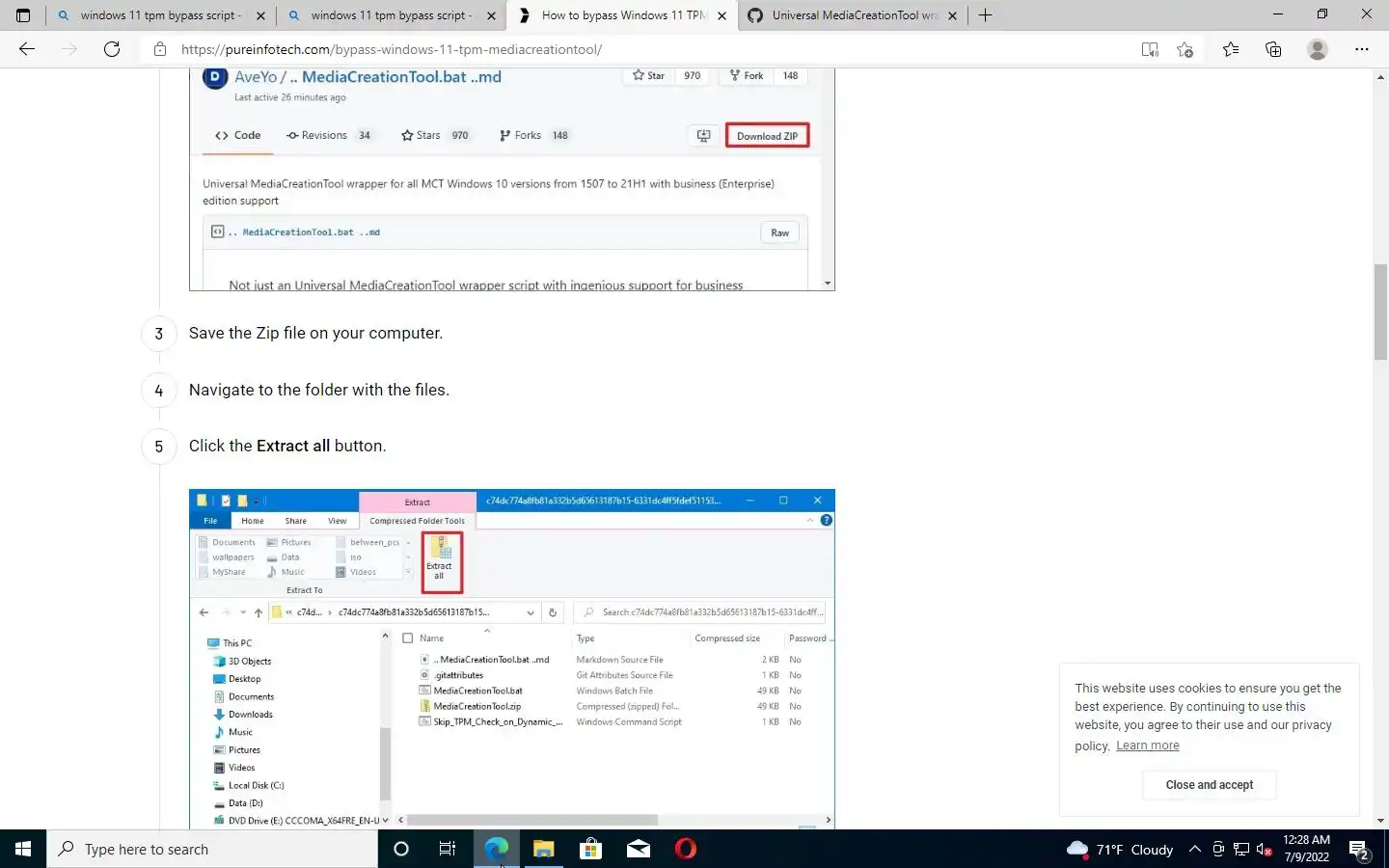
Task: Close the 'Universal MediaCreationTool' tab
Action: point(953,15)
